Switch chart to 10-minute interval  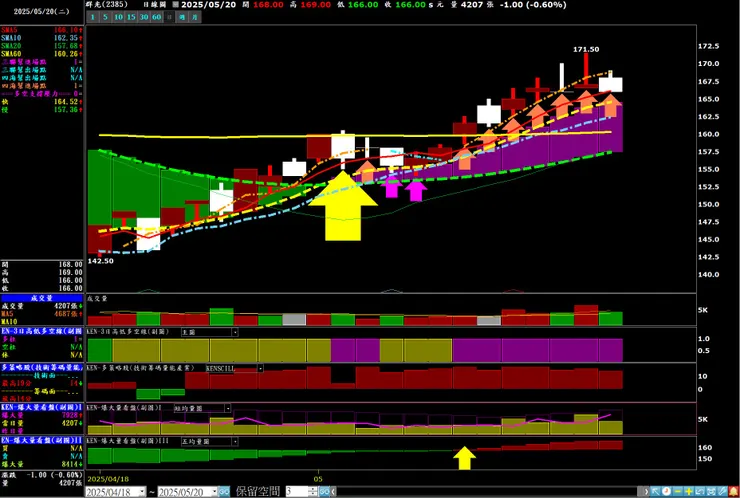118,17
